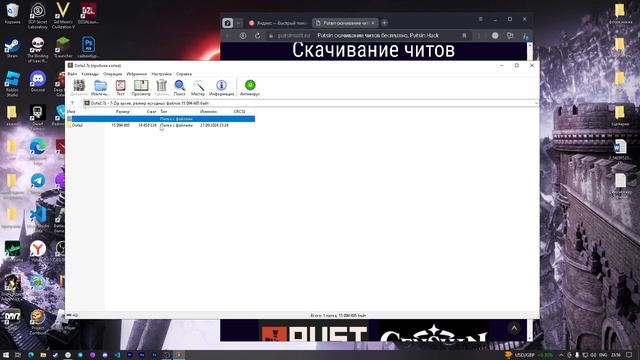Sort by Размер column header
The height and width of the screenshot is (360, 640).
[123, 111]
